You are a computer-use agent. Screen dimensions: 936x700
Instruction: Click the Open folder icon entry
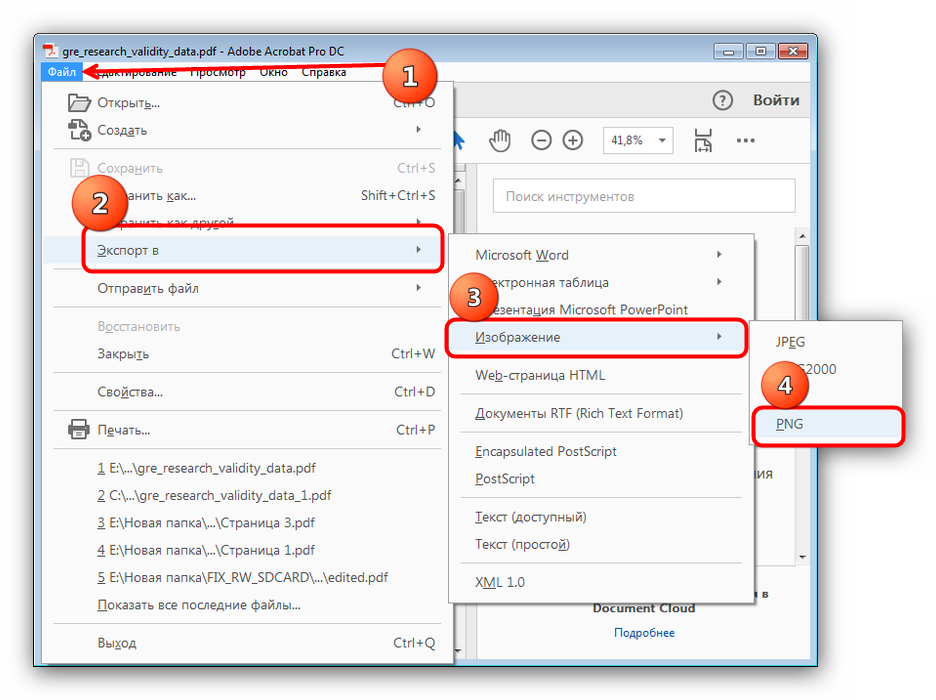[x=128, y=103]
